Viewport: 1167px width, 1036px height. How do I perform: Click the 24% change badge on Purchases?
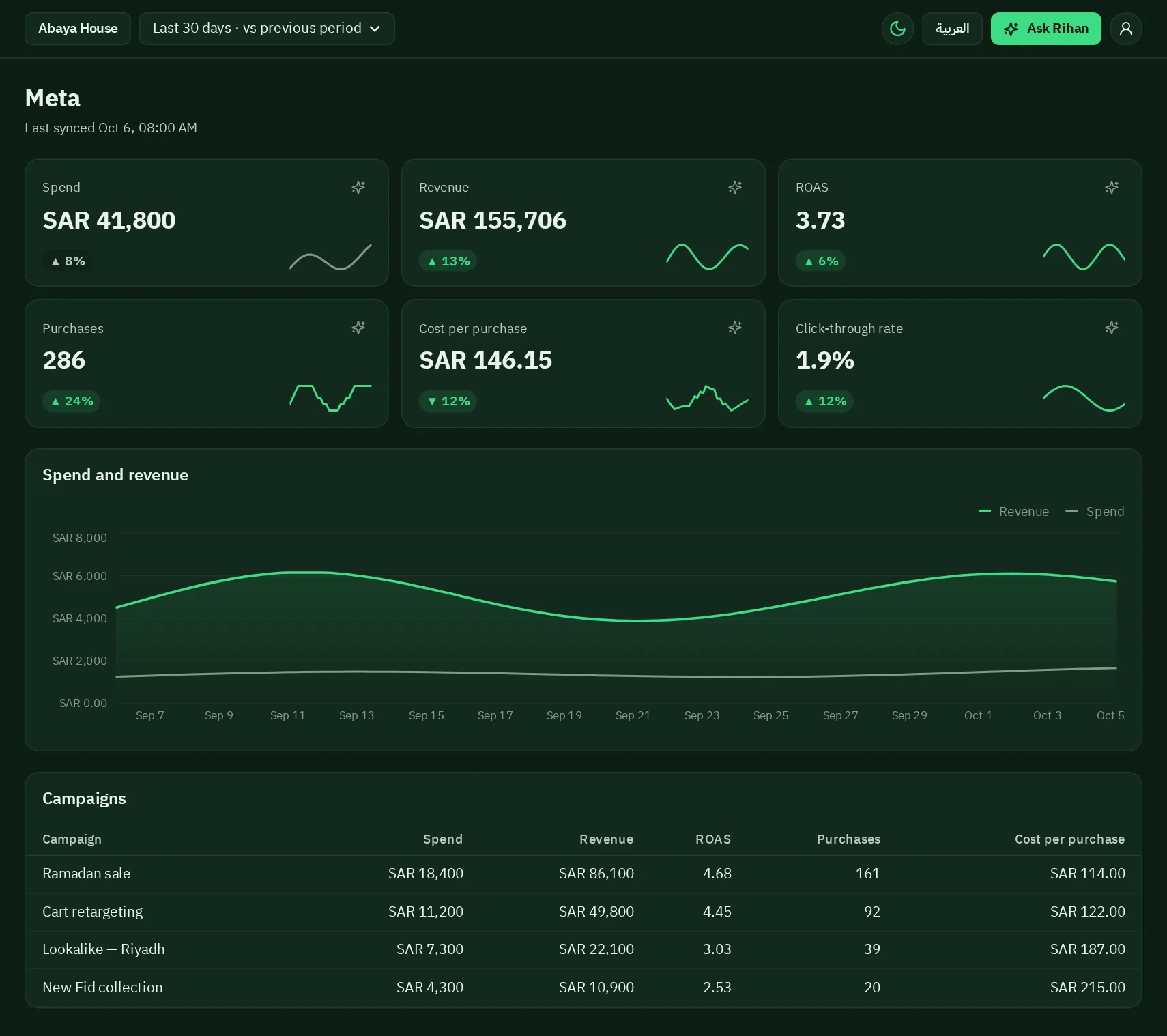[x=72, y=401]
